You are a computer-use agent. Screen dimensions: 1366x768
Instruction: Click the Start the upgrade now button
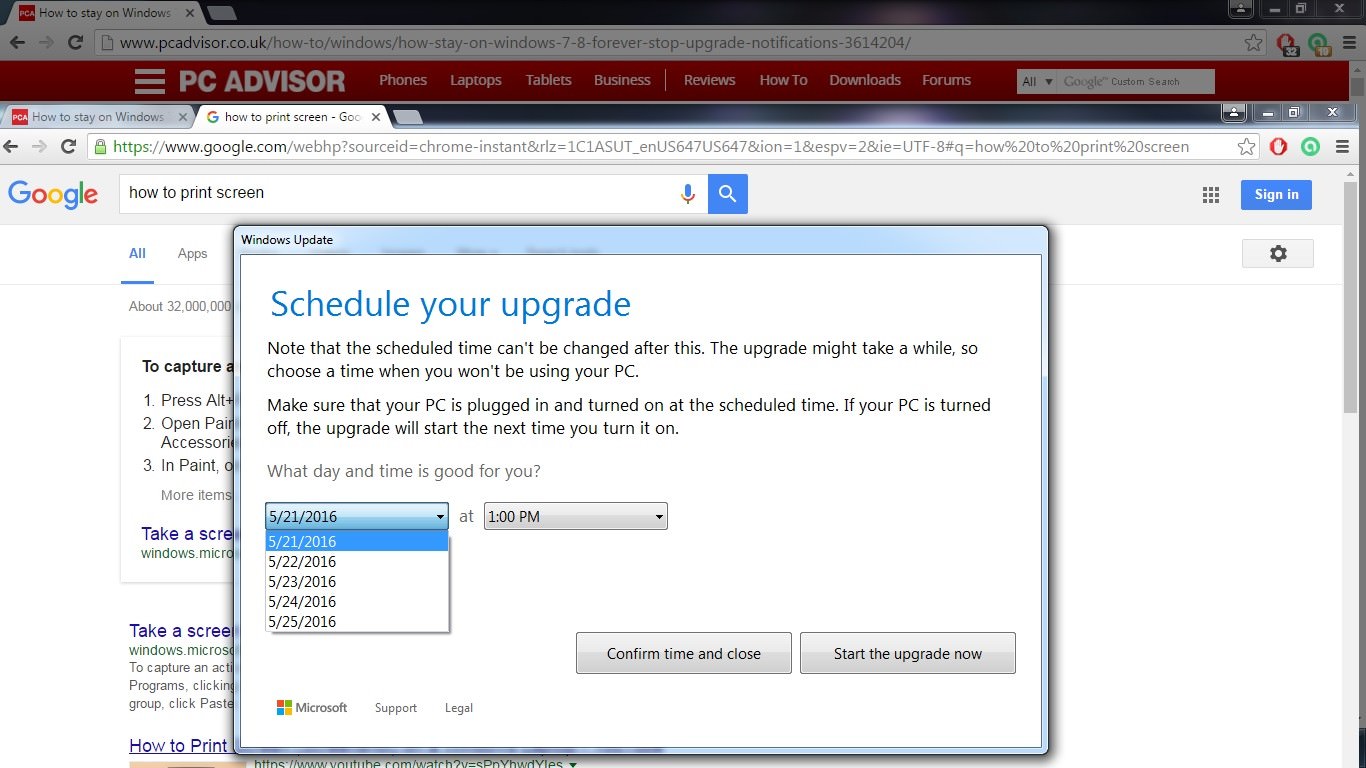point(908,653)
